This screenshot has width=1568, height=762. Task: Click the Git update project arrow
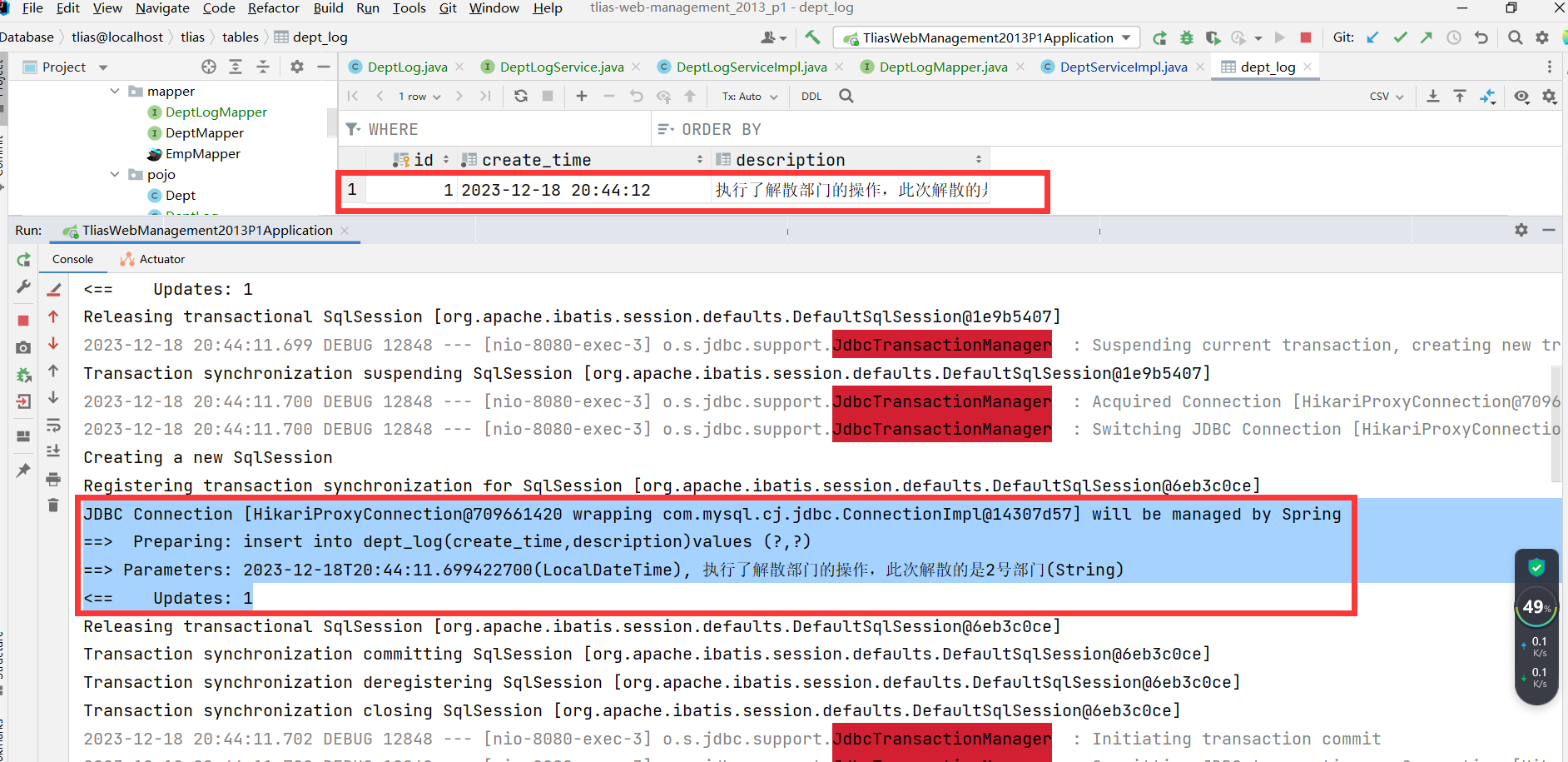pos(1373,37)
